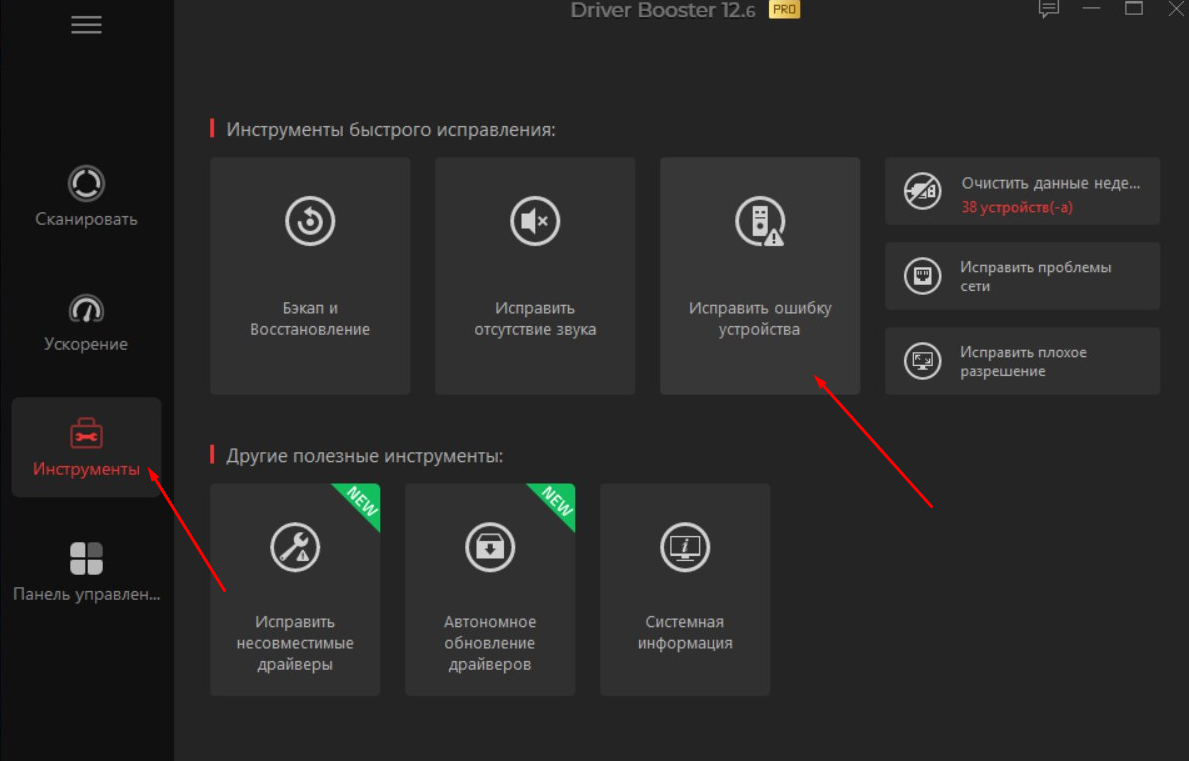Click the system information monitor icon
The width and height of the screenshot is (1189, 761).
tap(685, 547)
